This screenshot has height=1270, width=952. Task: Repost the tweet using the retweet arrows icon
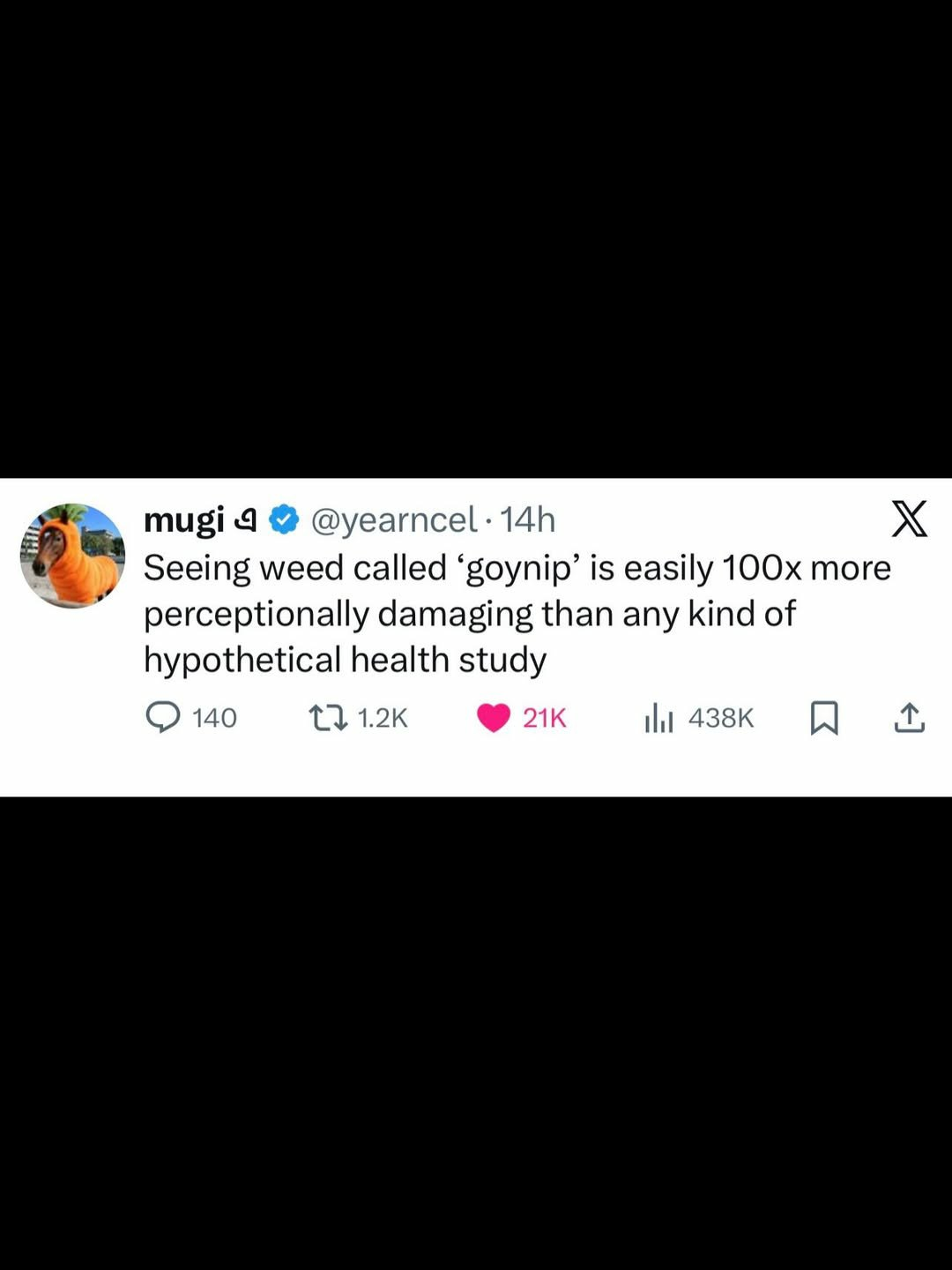328,717
